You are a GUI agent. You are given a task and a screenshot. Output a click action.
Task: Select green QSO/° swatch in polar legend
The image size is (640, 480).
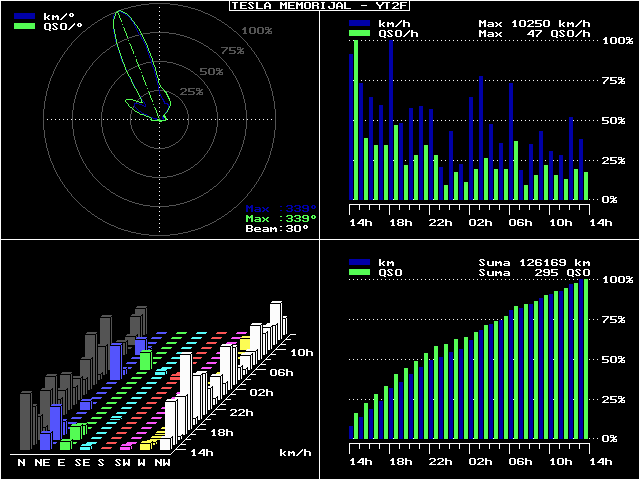point(26,26)
